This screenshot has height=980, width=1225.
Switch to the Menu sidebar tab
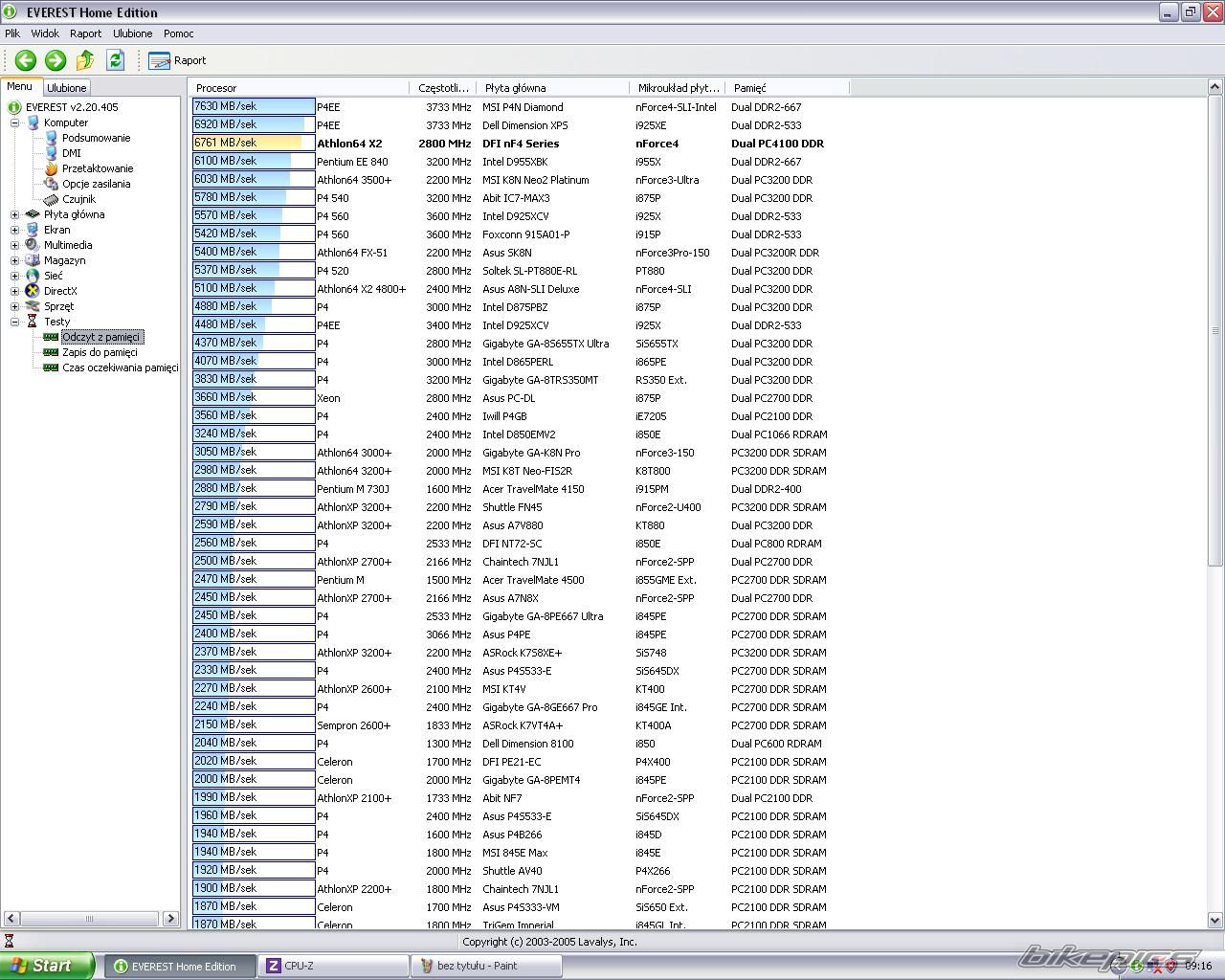[x=19, y=87]
